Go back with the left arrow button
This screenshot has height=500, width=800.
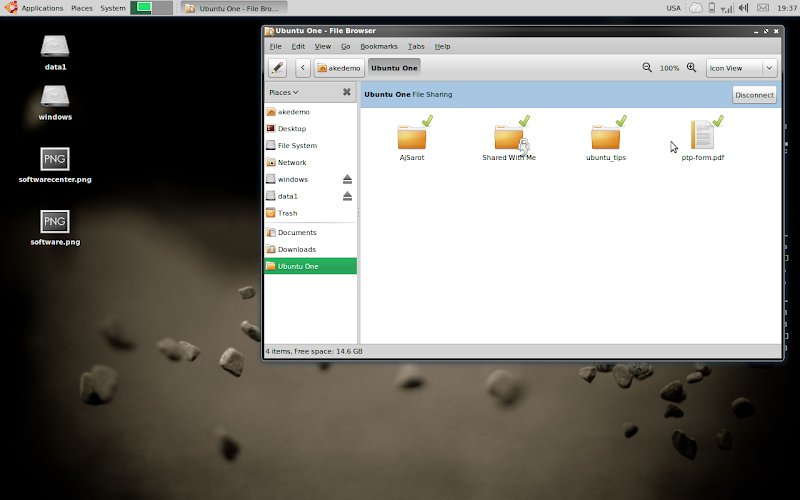(x=303, y=68)
